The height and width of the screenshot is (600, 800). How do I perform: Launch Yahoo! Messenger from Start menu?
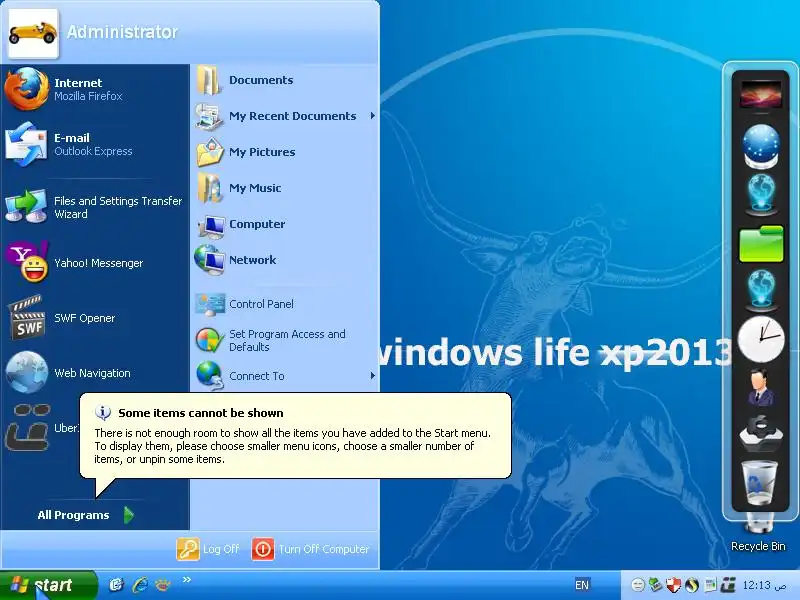click(95, 263)
